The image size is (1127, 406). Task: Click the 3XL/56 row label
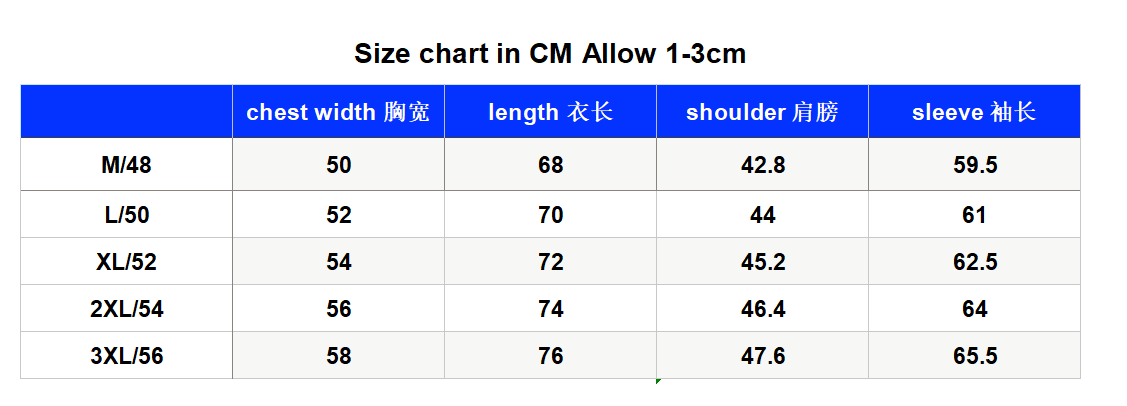click(126, 356)
